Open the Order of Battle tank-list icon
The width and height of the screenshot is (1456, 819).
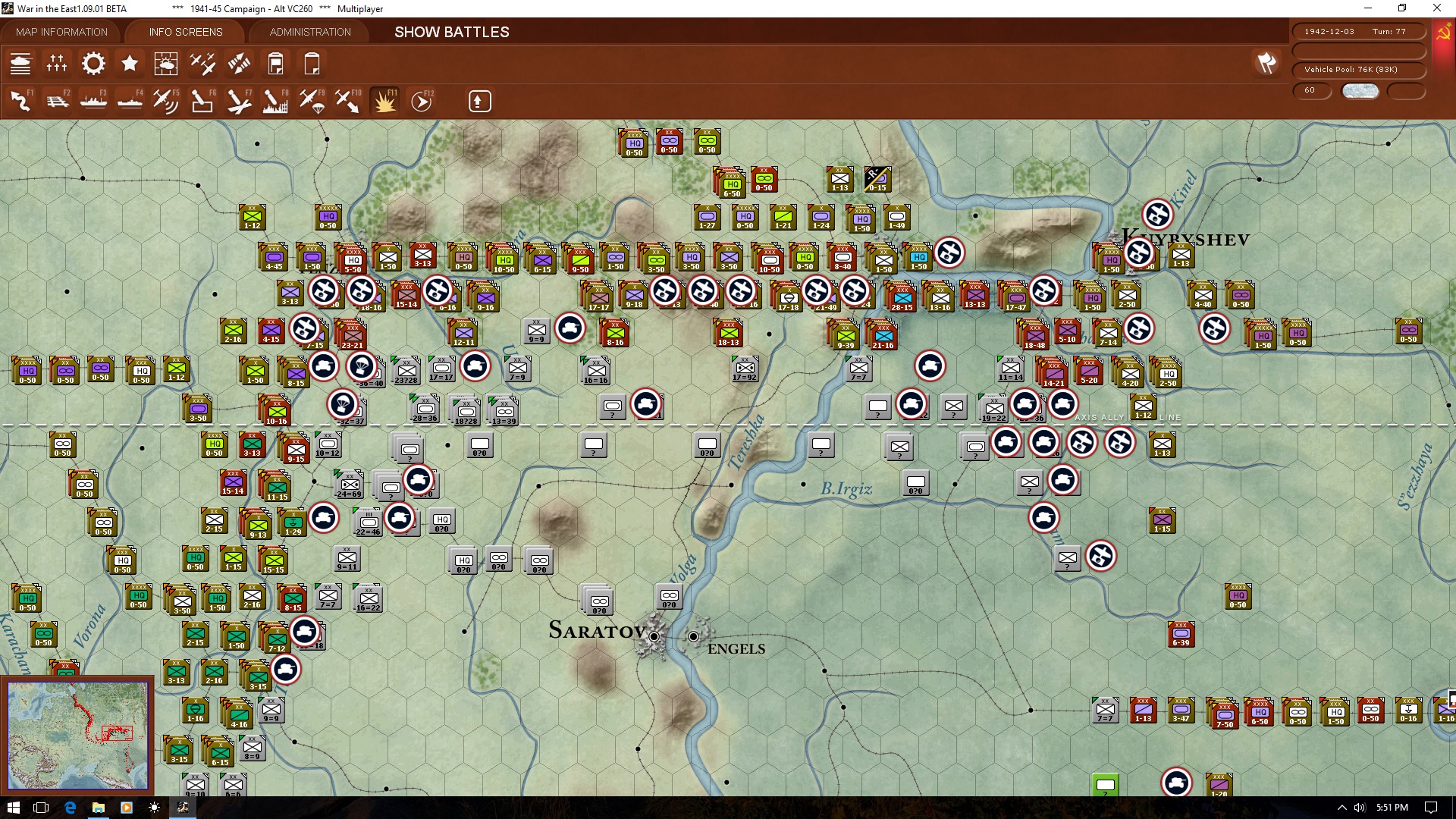pos(20,64)
